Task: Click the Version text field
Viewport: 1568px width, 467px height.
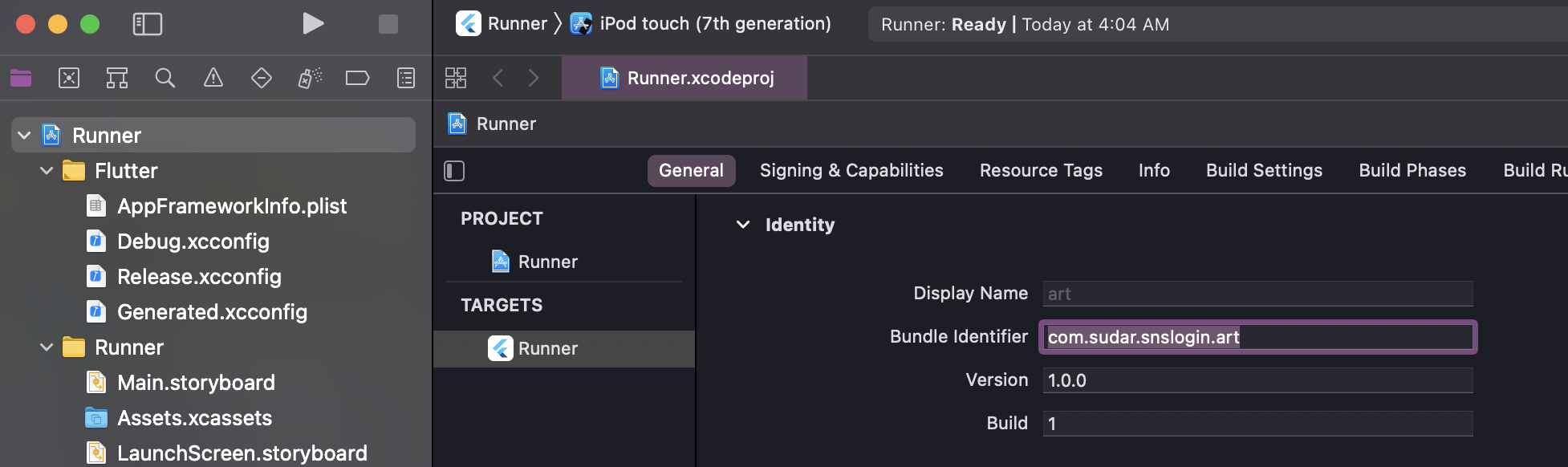Action: (x=1257, y=380)
